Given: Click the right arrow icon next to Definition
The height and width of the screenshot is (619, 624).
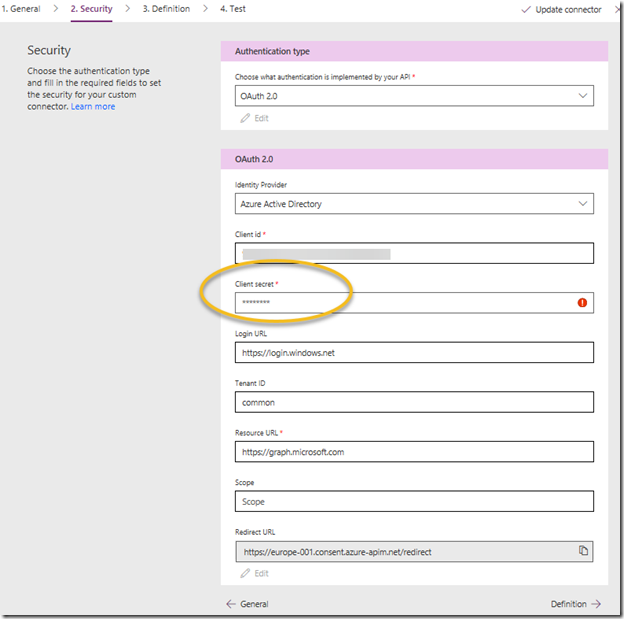Looking at the screenshot, I should (596, 604).
